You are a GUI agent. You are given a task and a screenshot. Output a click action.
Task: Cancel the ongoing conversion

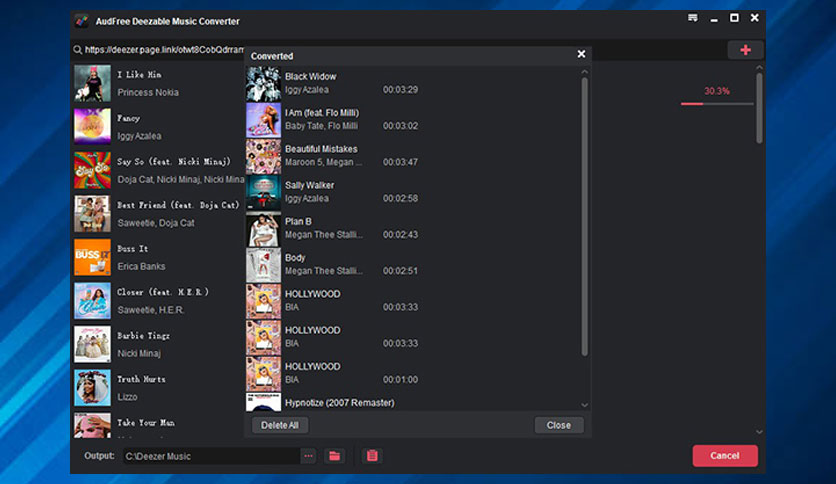click(725, 456)
